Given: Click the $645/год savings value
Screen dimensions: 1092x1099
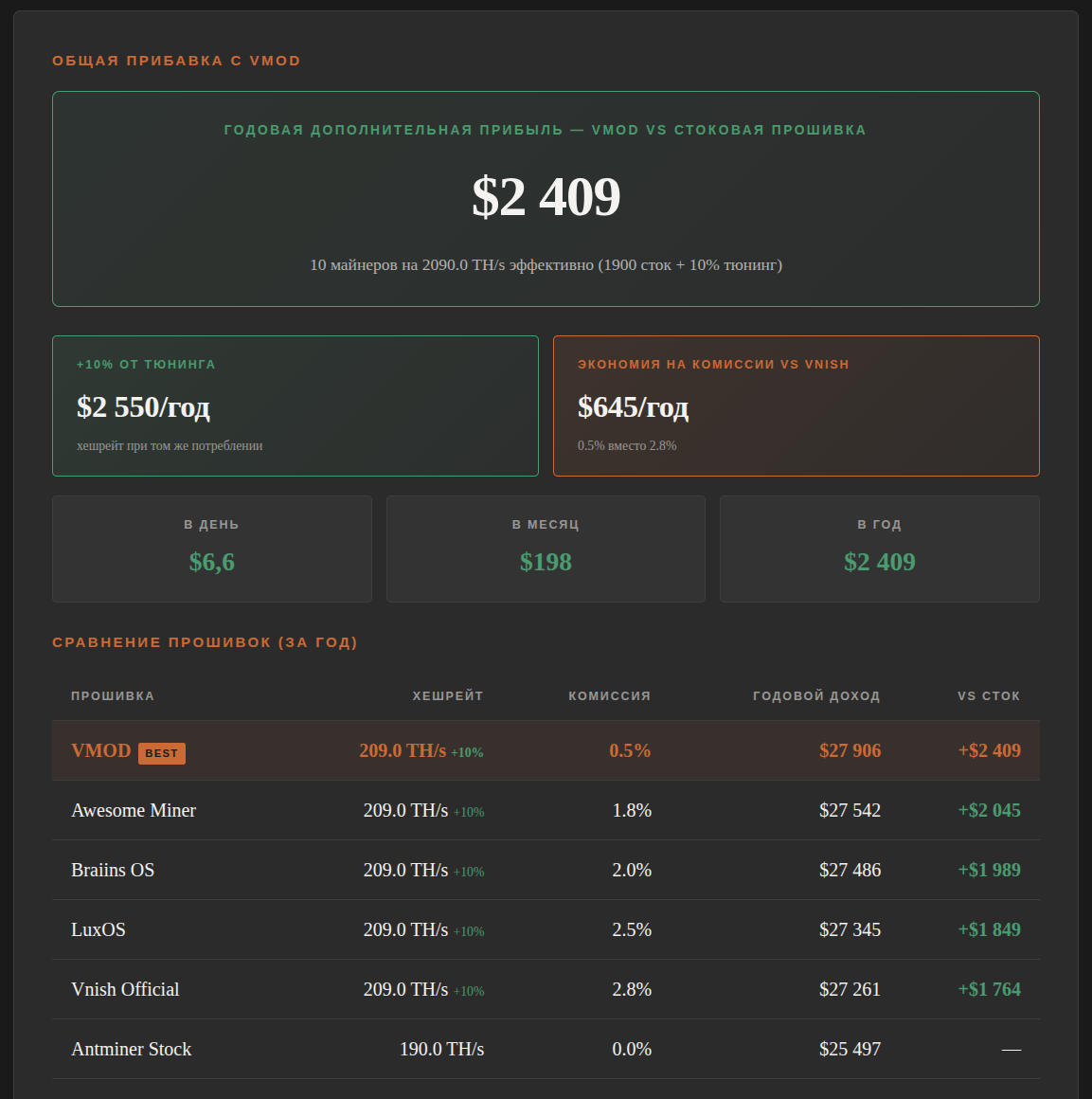Looking at the screenshot, I should (634, 407).
